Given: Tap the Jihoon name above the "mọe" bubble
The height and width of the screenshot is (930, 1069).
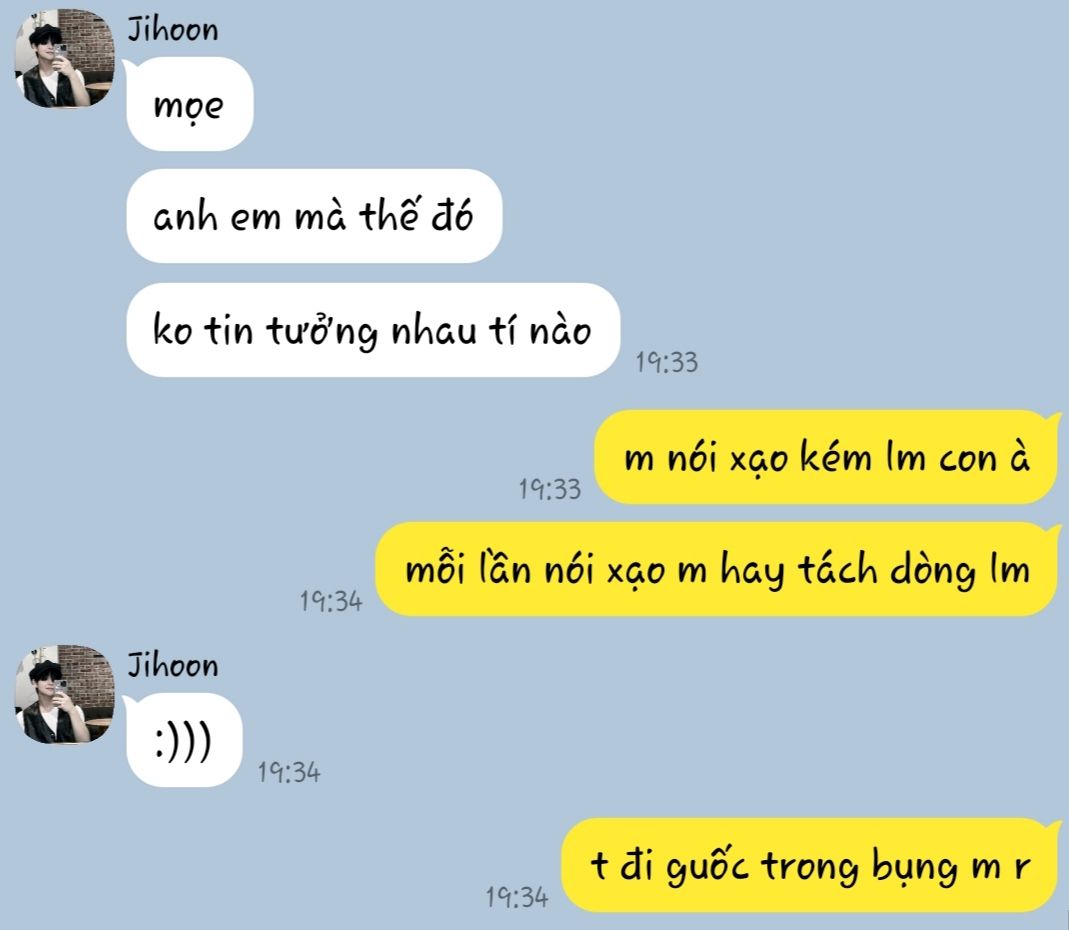Looking at the screenshot, I should (173, 30).
